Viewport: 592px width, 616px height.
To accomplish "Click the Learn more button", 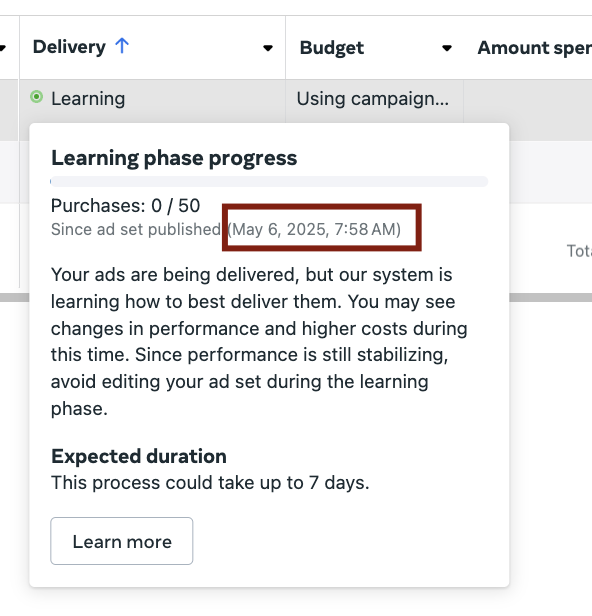I will [x=122, y=541].
